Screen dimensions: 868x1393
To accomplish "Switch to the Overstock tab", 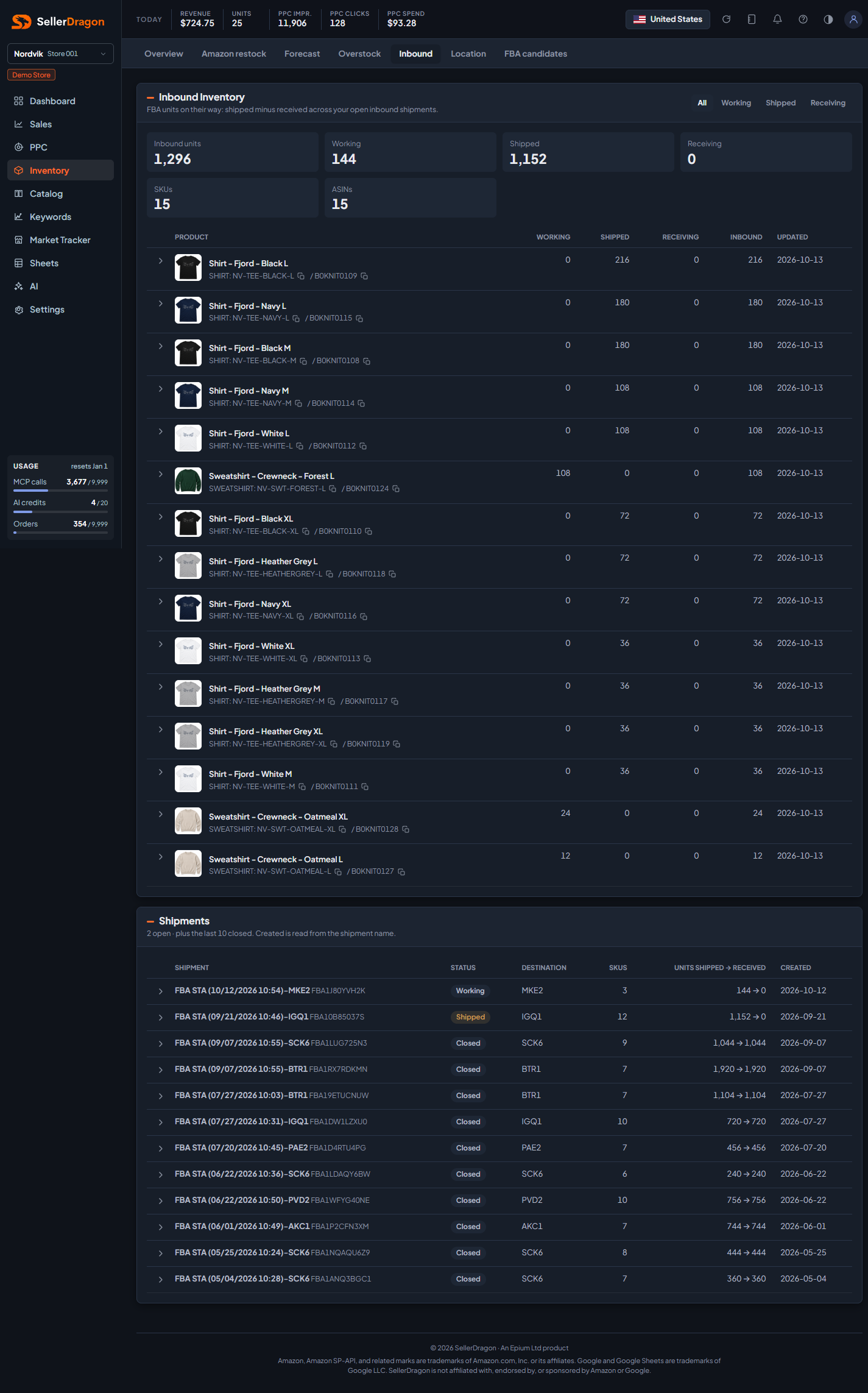I will [x=359, y=54].
